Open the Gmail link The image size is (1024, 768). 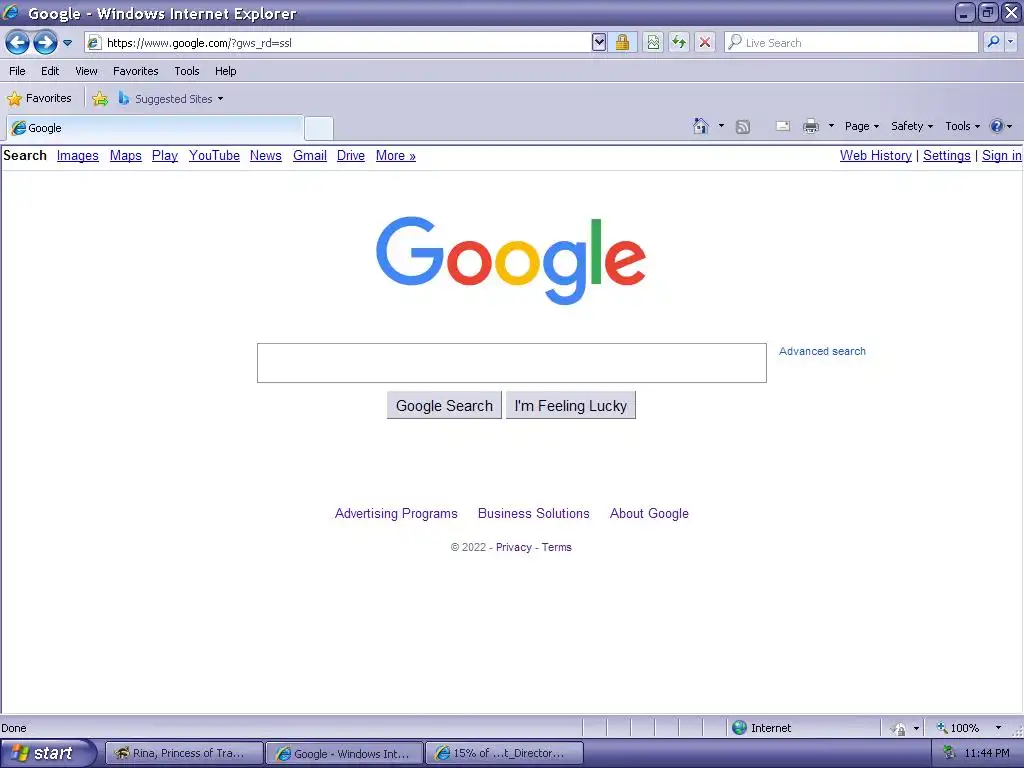[x=310, y=155]
